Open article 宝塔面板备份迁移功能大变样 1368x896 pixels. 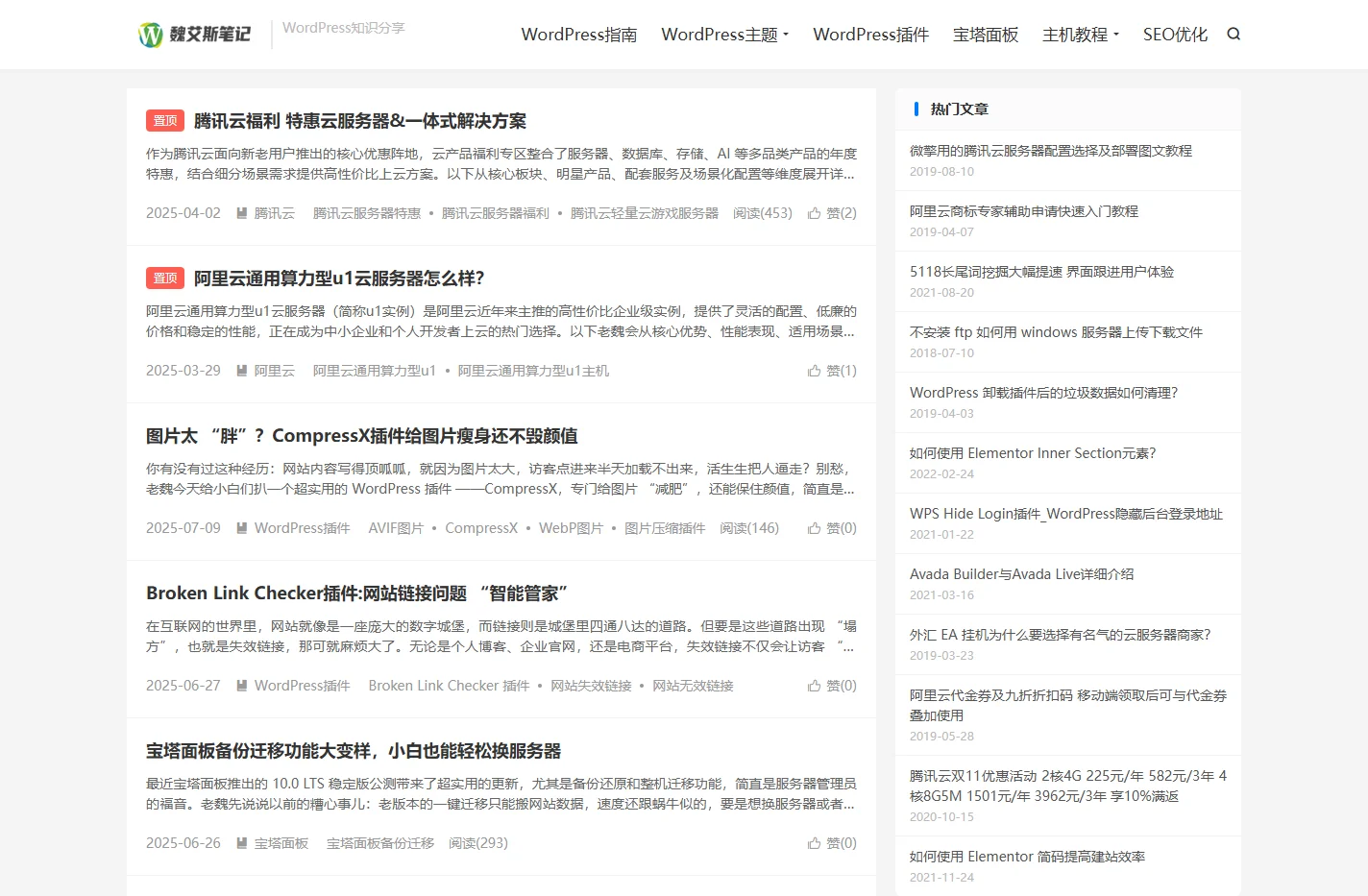pyautogui.click(x=354, y=751)
